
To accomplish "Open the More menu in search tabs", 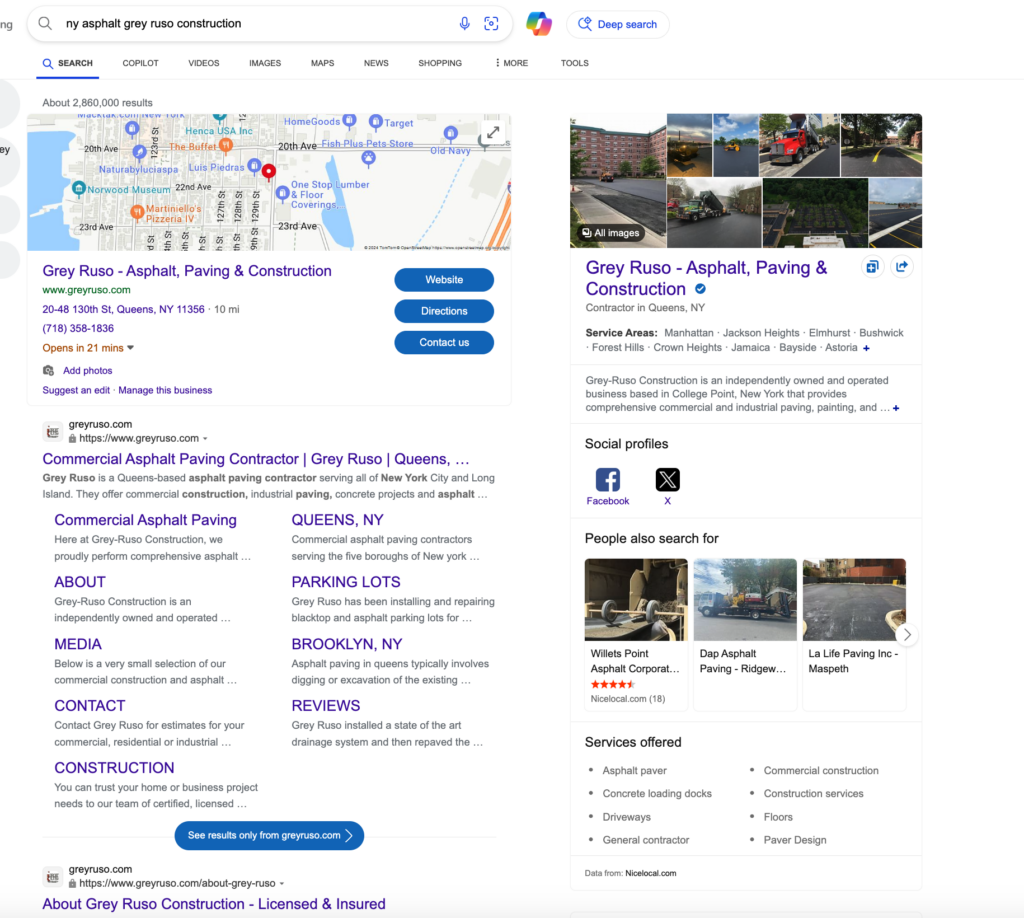I will 511,63.
